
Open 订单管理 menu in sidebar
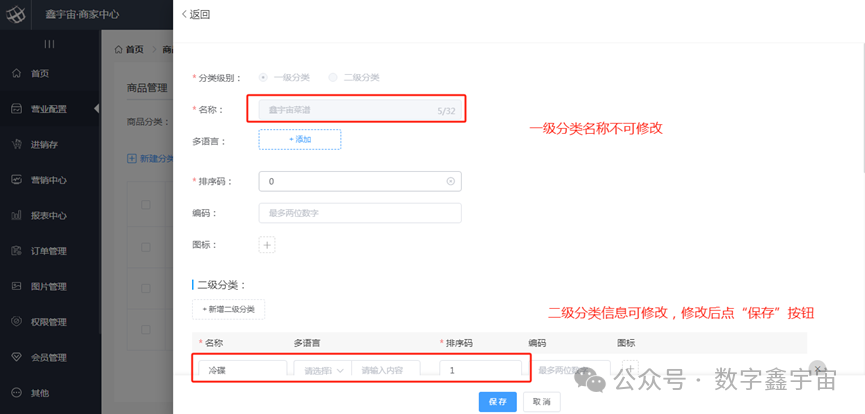(x=50, y=251)
